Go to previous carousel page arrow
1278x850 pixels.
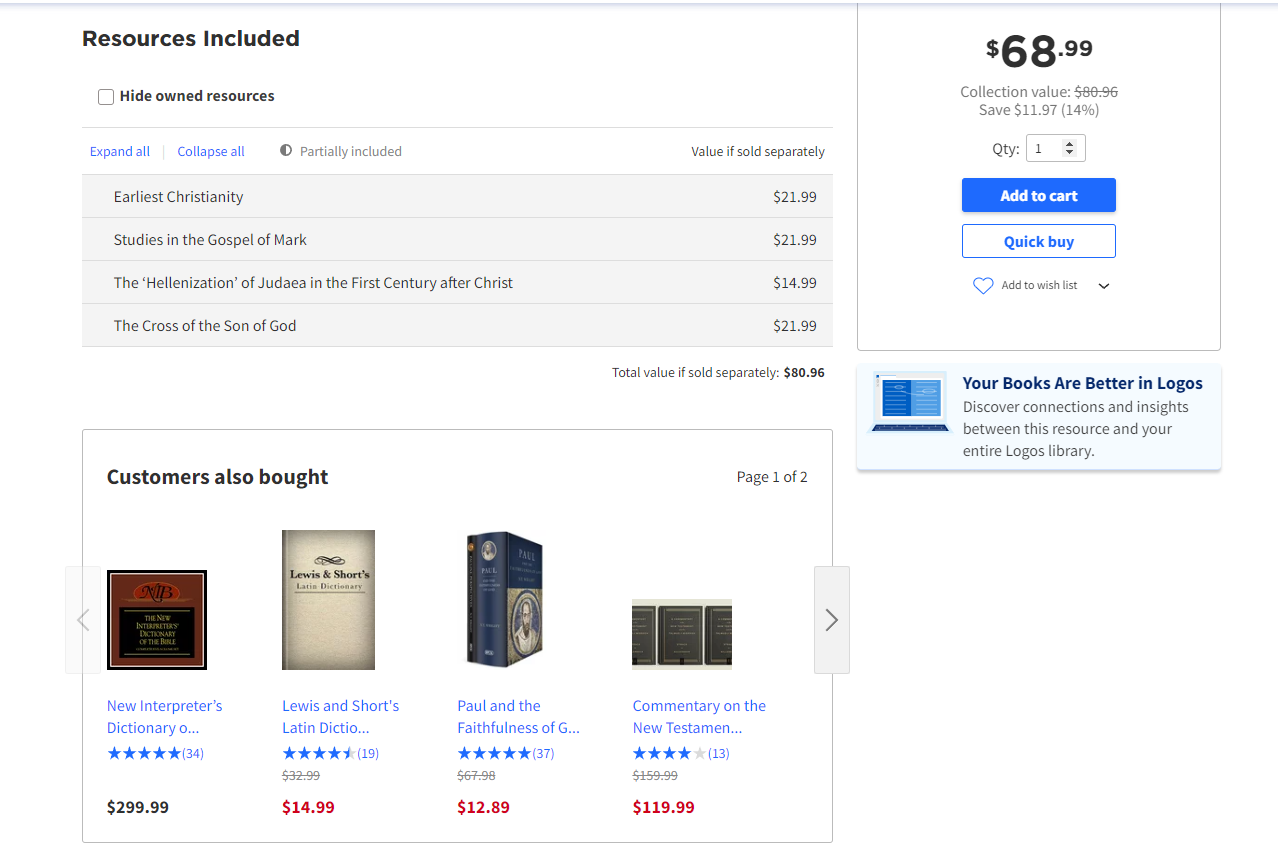83,620
